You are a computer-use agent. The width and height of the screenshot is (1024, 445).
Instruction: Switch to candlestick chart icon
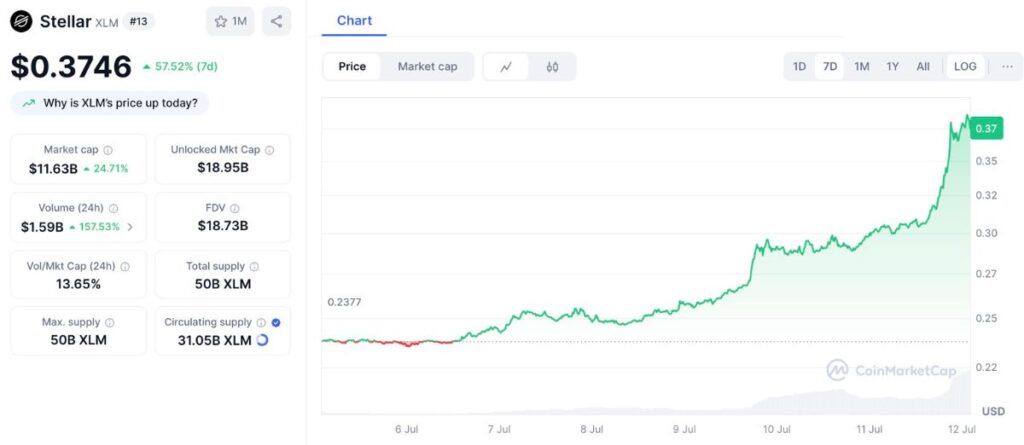552,67
